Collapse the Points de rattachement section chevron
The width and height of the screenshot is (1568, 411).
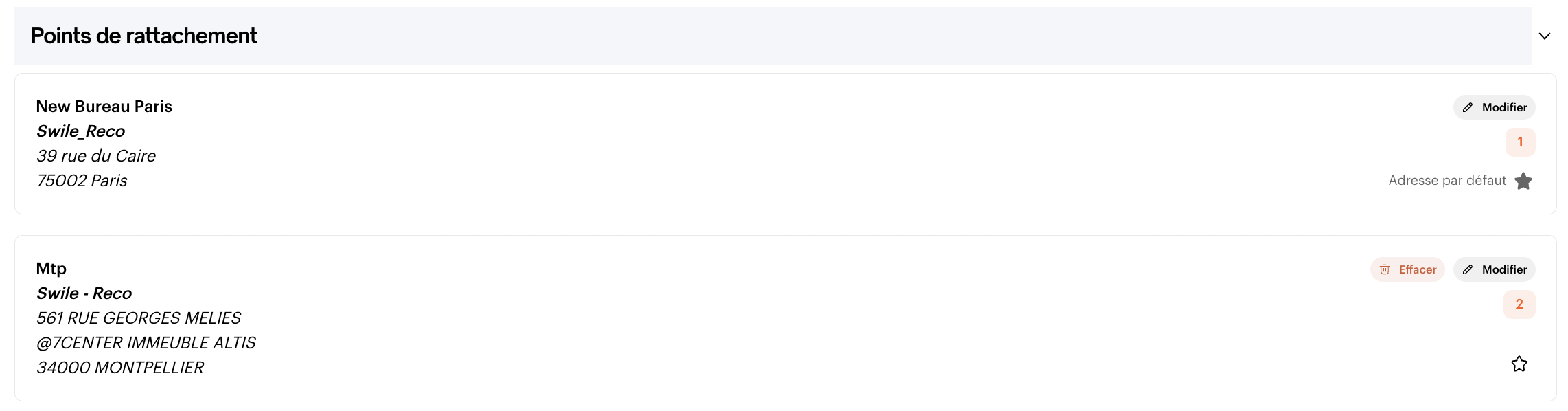(1544, 36)
